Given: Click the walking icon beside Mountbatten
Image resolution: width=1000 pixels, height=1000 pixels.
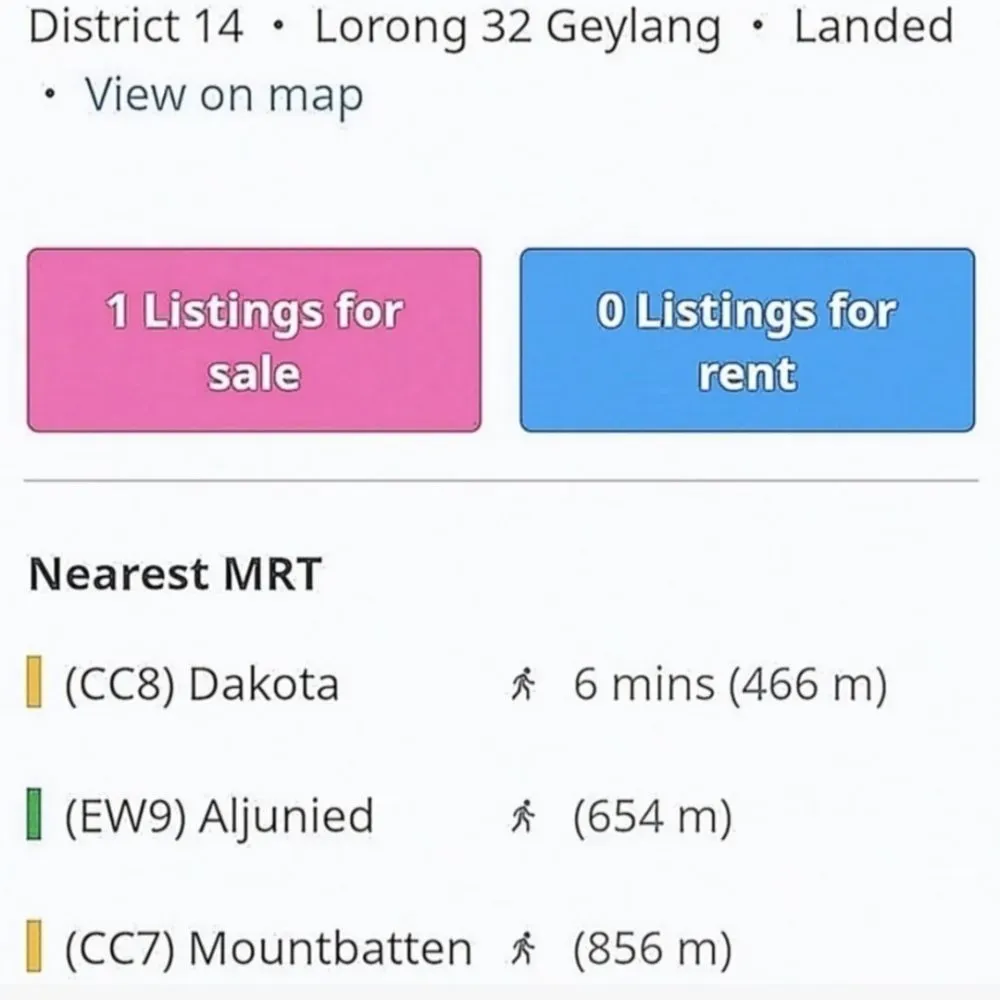Looking at the screenshot, I should click(x=523, y=949).
